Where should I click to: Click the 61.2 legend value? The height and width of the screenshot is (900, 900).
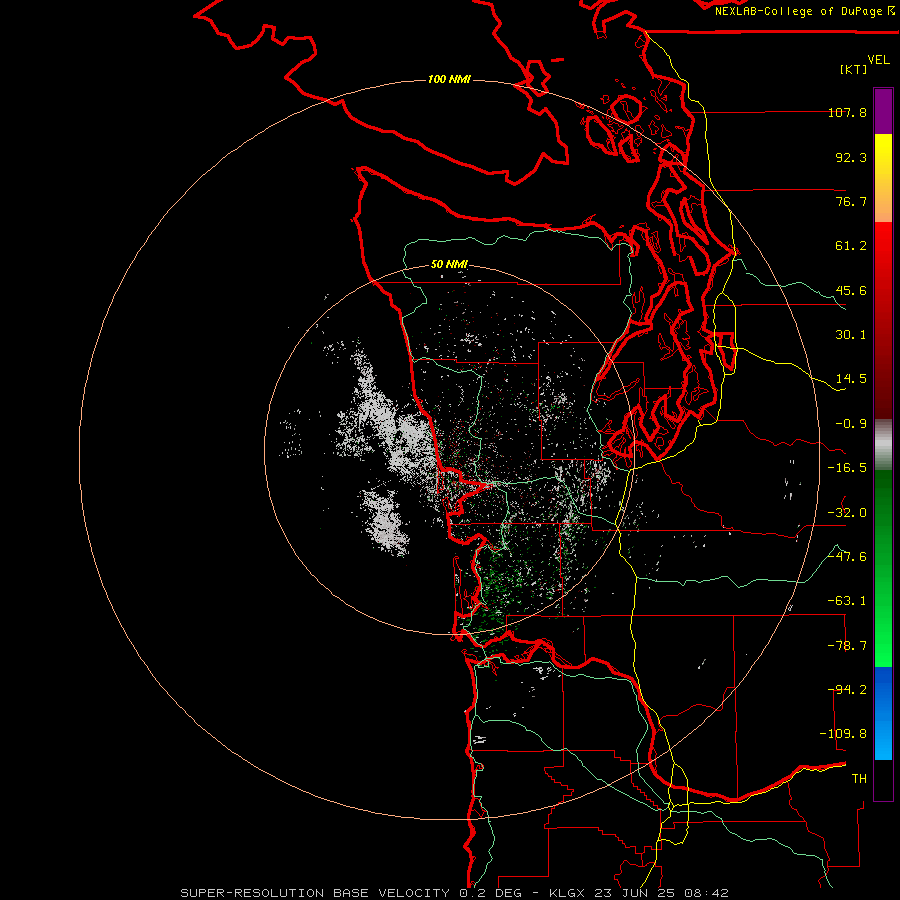coord(851,246)
